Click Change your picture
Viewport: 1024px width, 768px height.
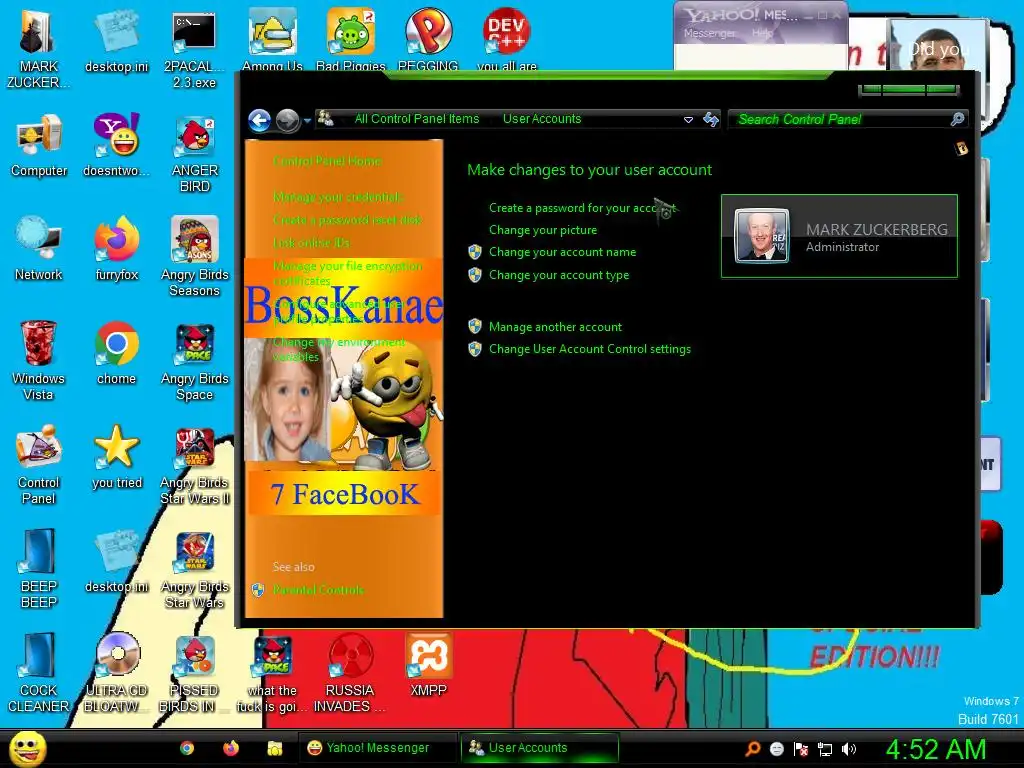point(543,230)
